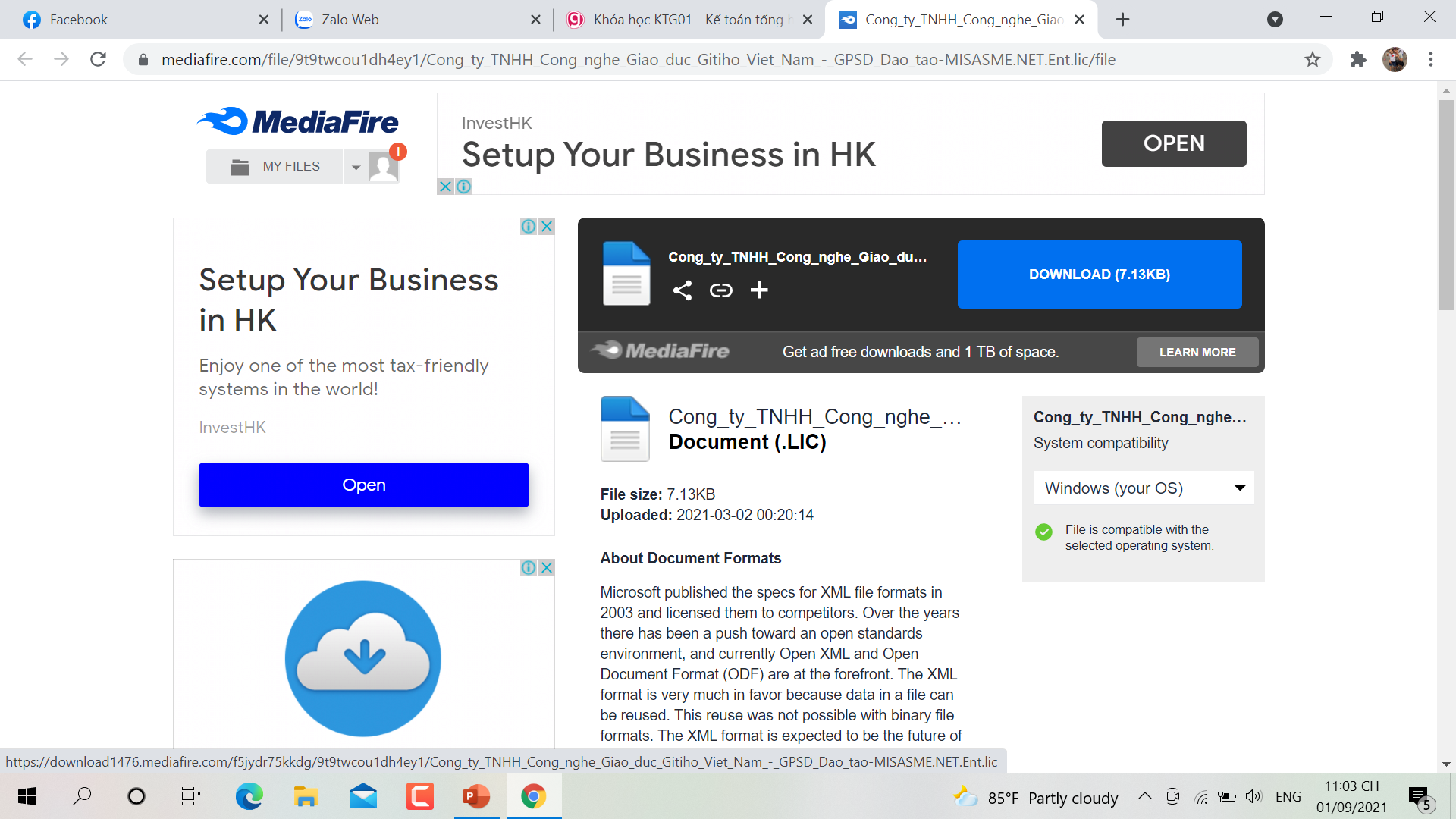Open Chrome three-dot menu
Viewport: 1456px width, 819px height.
tap(1431, 59)
